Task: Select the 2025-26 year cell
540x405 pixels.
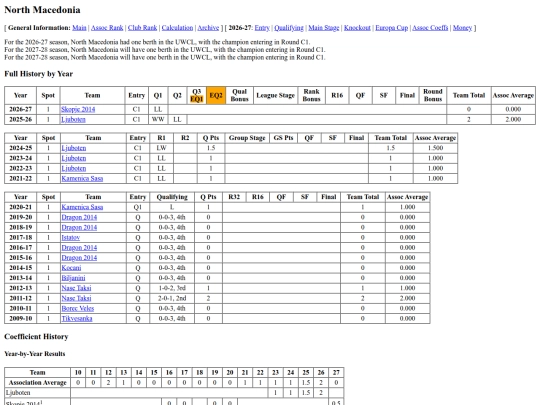Action: (x=20, y=120)
